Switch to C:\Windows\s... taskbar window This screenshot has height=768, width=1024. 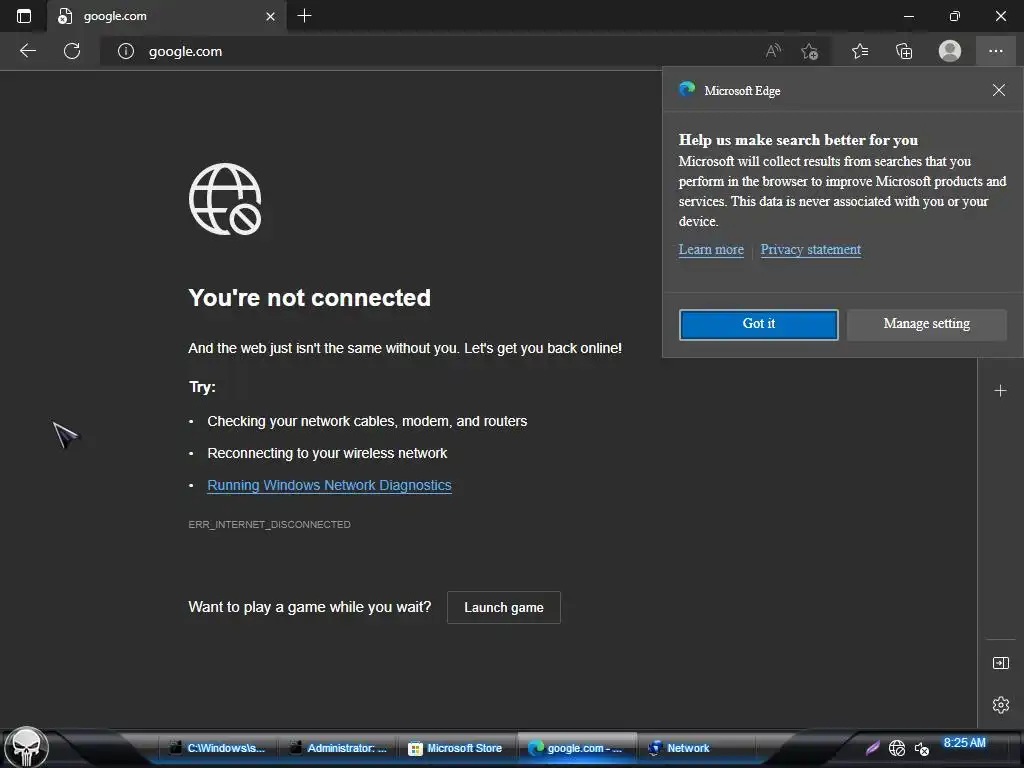217,748
